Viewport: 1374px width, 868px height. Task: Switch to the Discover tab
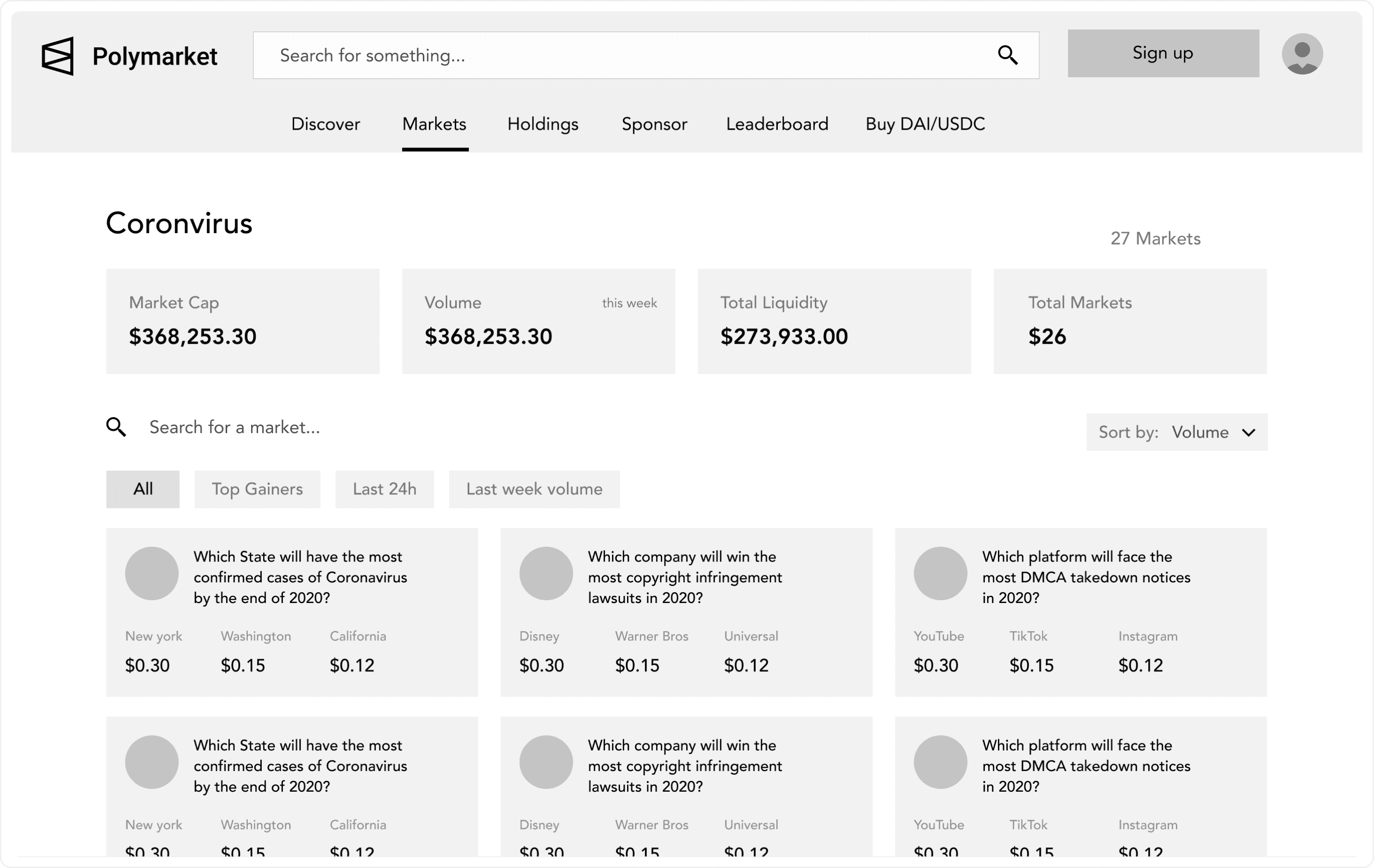tap(325, 124)
